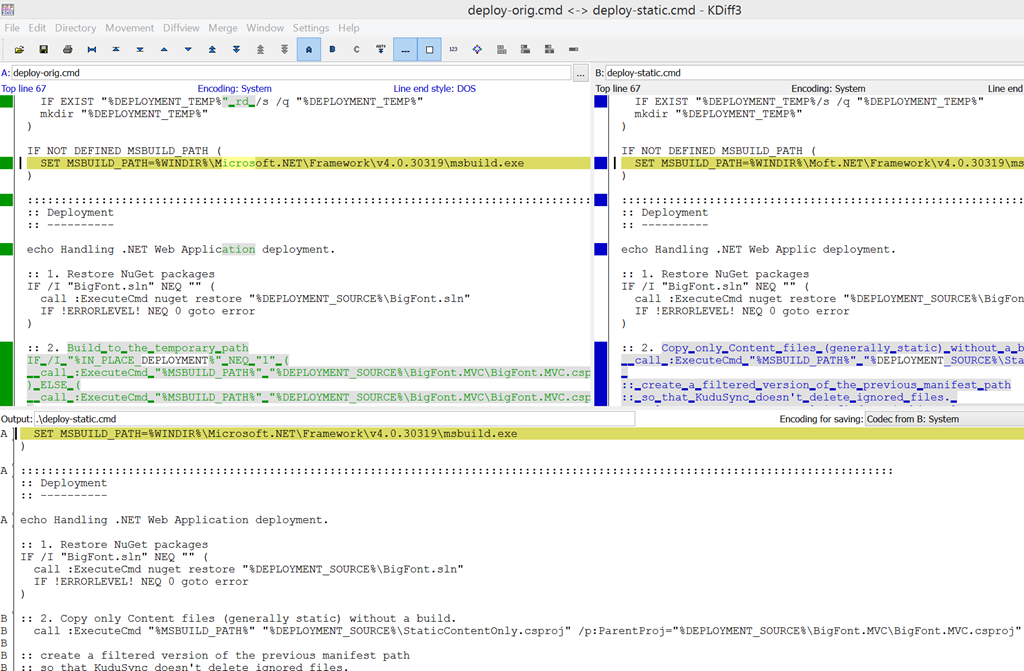Go to current delta toolbar icon
Screen dimensions: 1024x671
91,49
